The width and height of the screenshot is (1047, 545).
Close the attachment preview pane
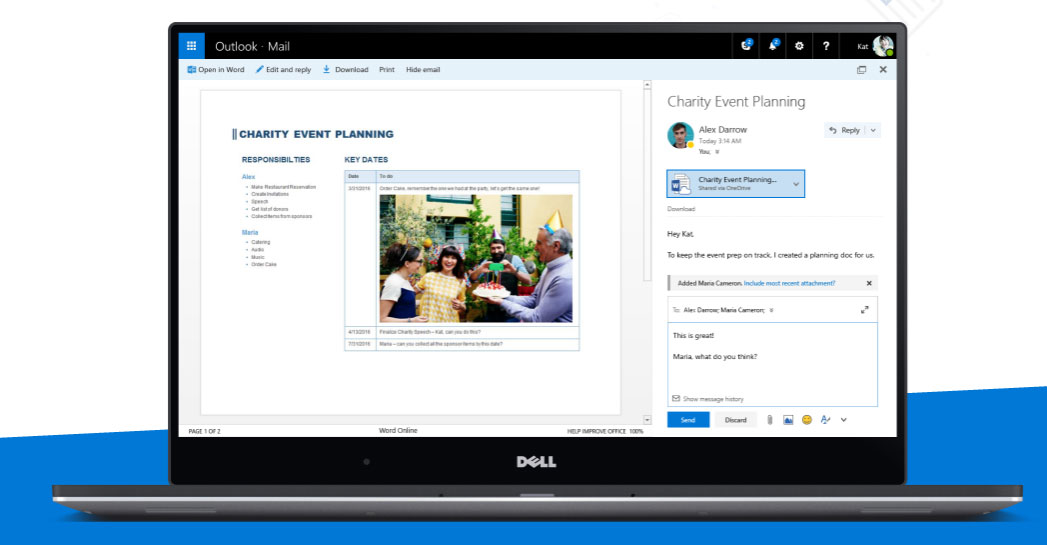coord(883,69)
